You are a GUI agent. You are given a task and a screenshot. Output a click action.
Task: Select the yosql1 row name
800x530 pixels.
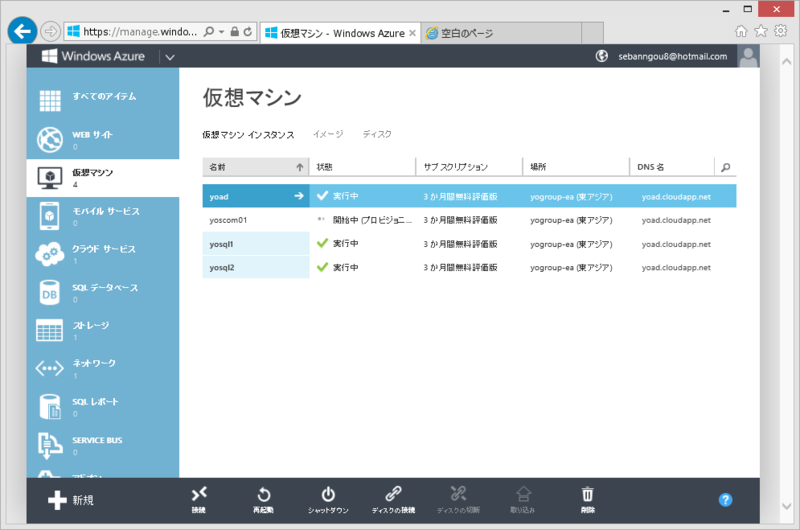pyautogui.click(x=221, y=244)
